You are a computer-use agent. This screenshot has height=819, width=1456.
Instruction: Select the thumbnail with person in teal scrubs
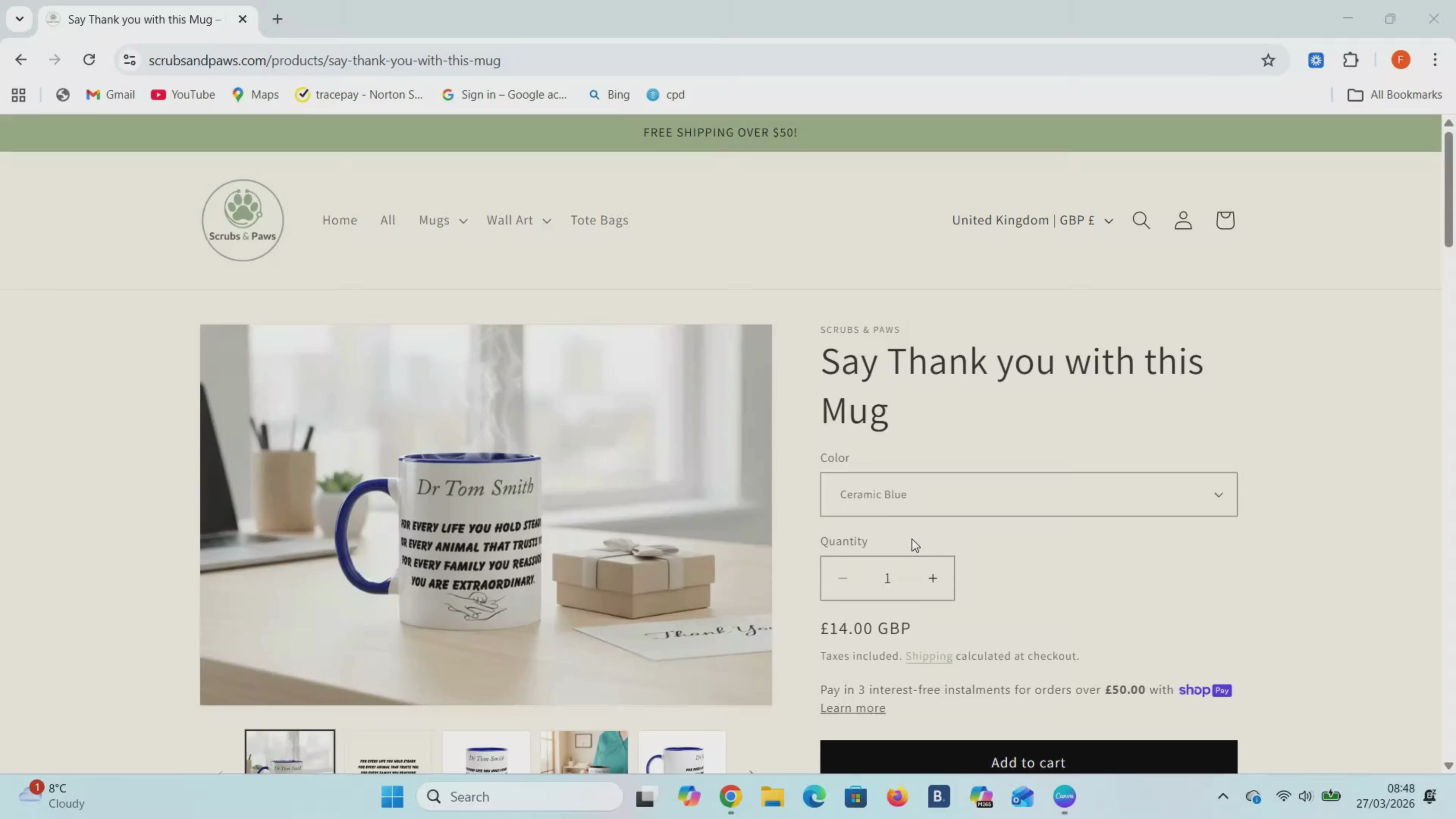pos(584,752)
